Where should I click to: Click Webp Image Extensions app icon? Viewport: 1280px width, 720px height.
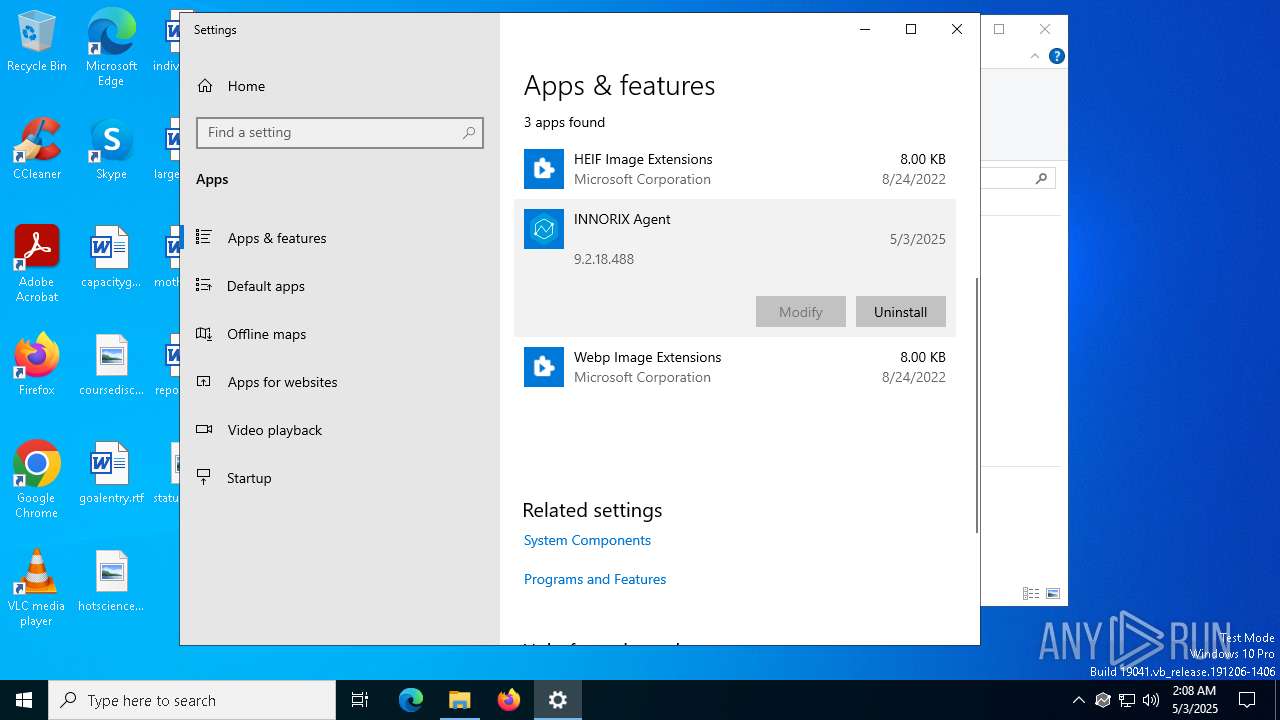(544, 367)
